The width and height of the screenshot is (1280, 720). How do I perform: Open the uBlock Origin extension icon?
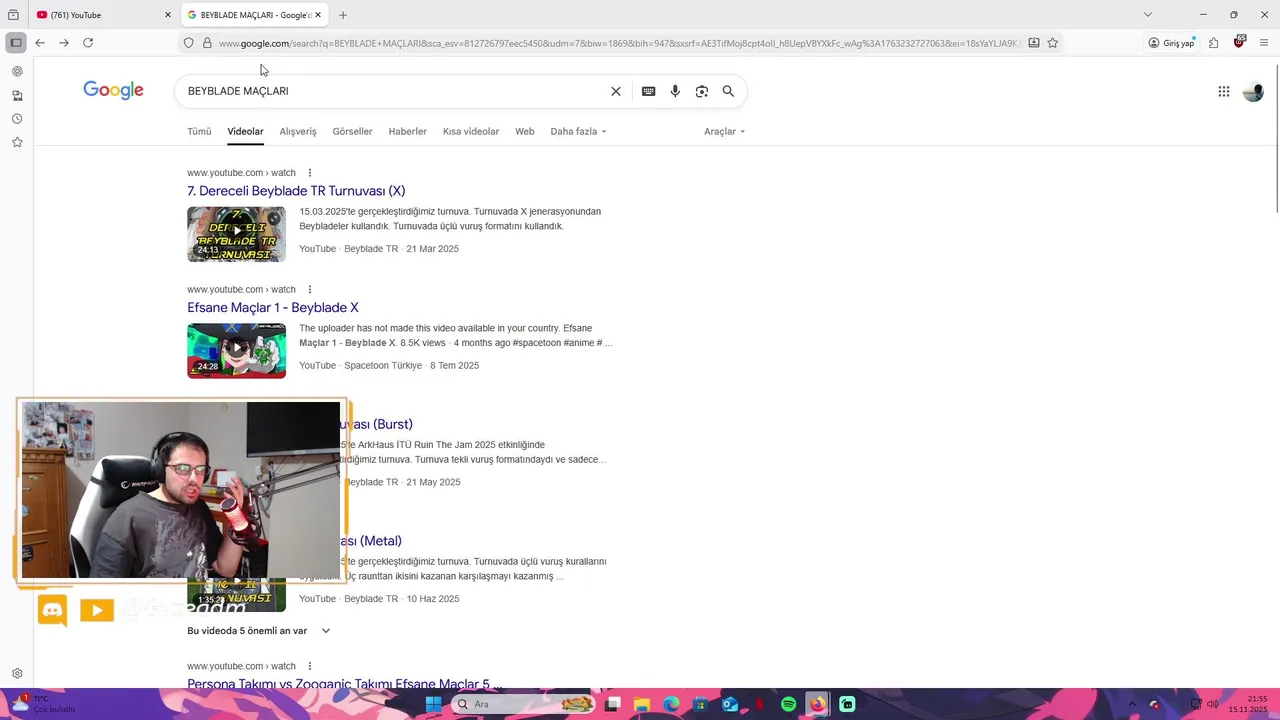(1239, 43)
